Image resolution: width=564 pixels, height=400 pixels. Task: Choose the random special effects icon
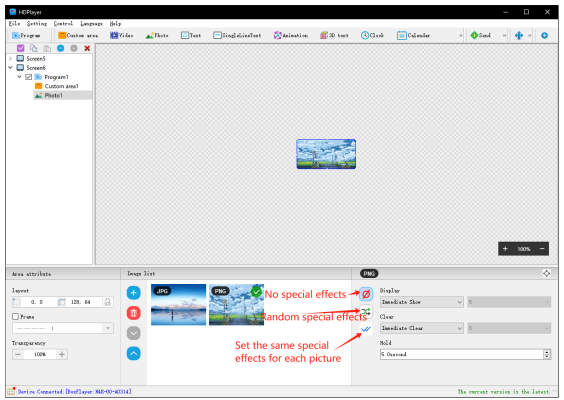366,312
